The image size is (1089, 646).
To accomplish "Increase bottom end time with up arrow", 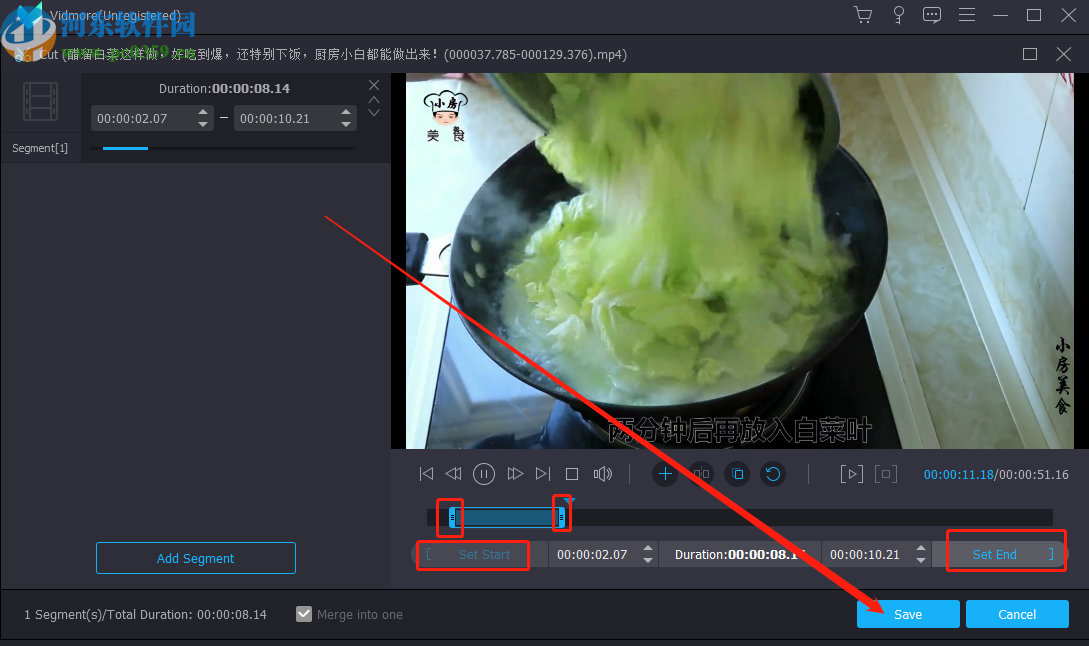I will click(x=921, y=548).
